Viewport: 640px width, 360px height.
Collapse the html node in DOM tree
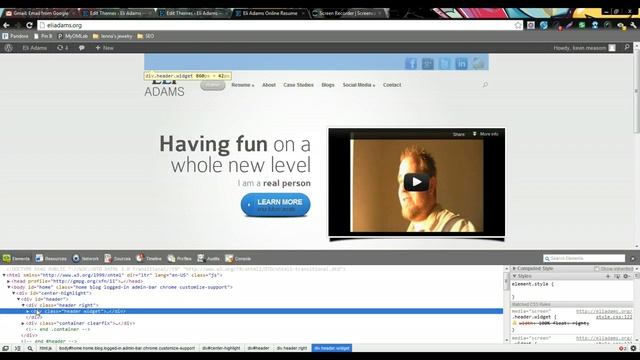[x=4, y=275]
